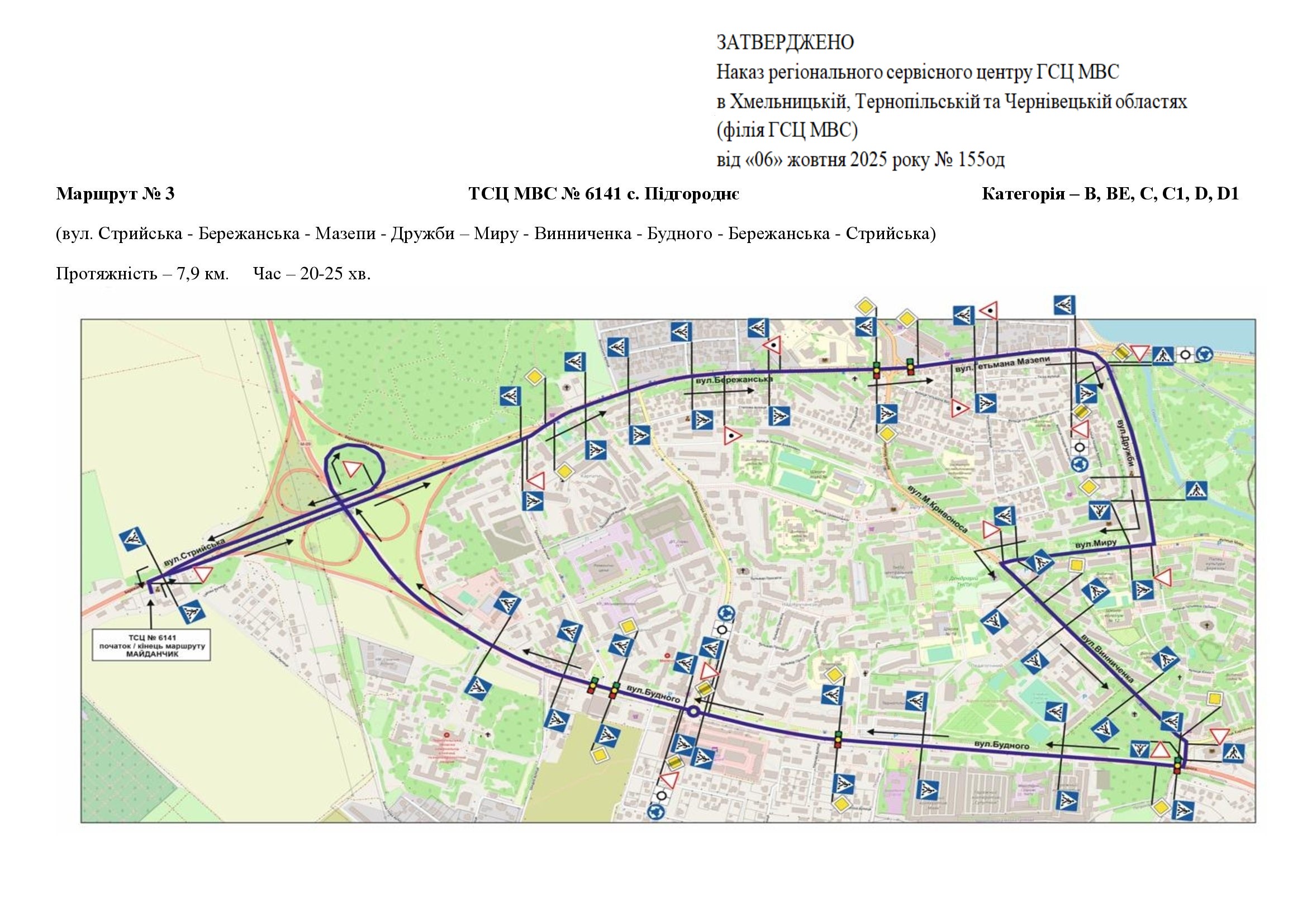Click the Маршрут № 3 heading
This screenshot has width=1307, height=924.
coord(115,194)
